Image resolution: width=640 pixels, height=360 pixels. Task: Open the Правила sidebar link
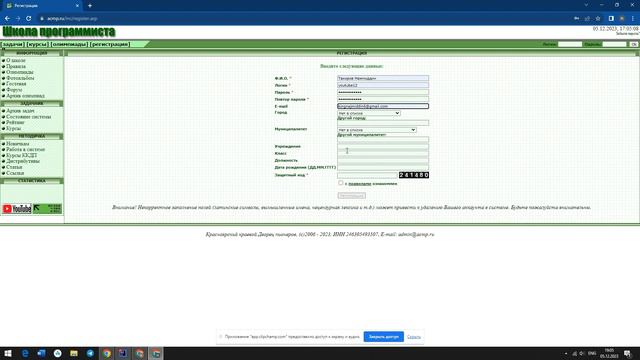coord(16,66)
